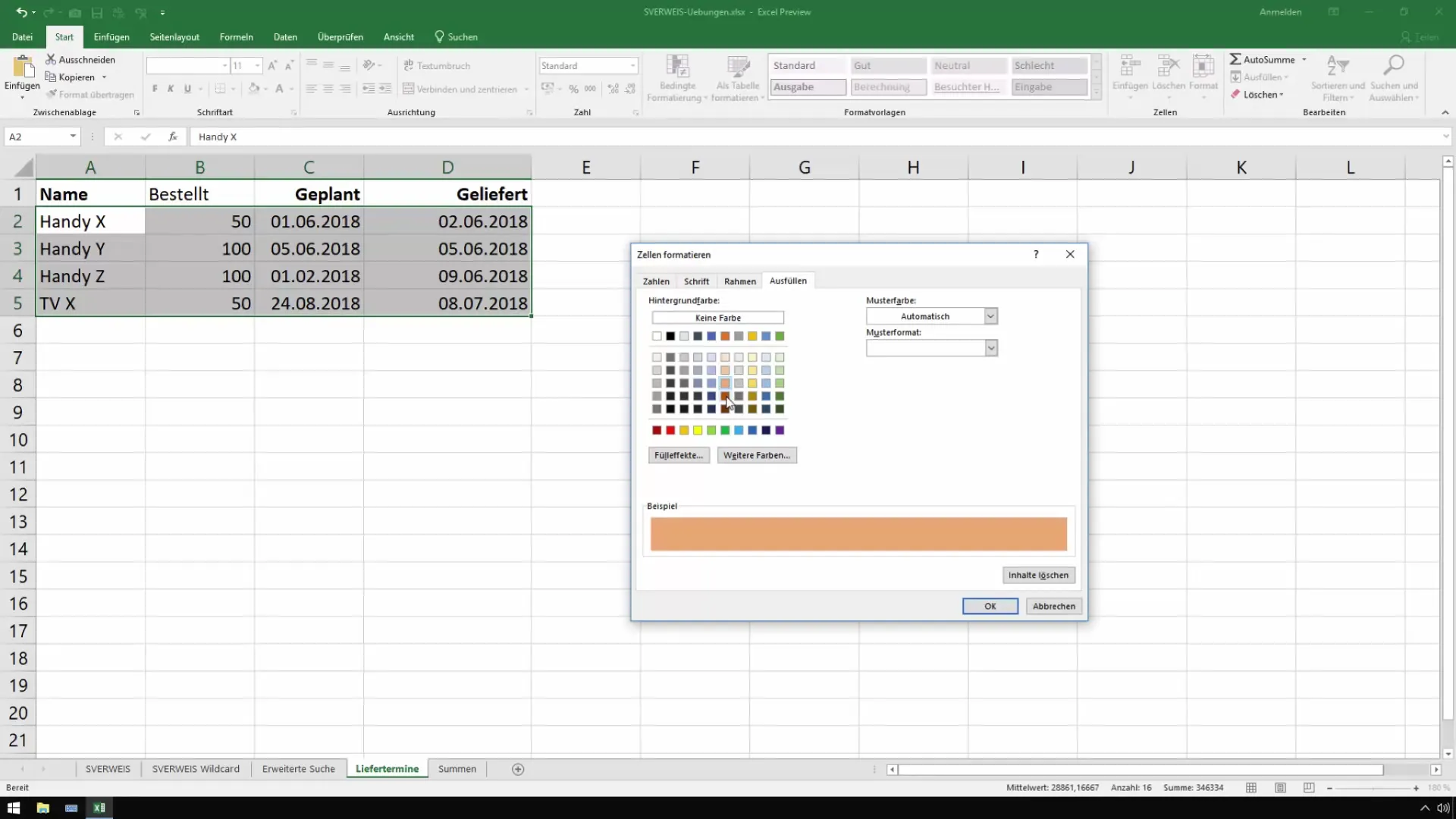This screenshot has height=819, width=1456.
Task: Click the increase indent icon
Action: coord(385,89)
